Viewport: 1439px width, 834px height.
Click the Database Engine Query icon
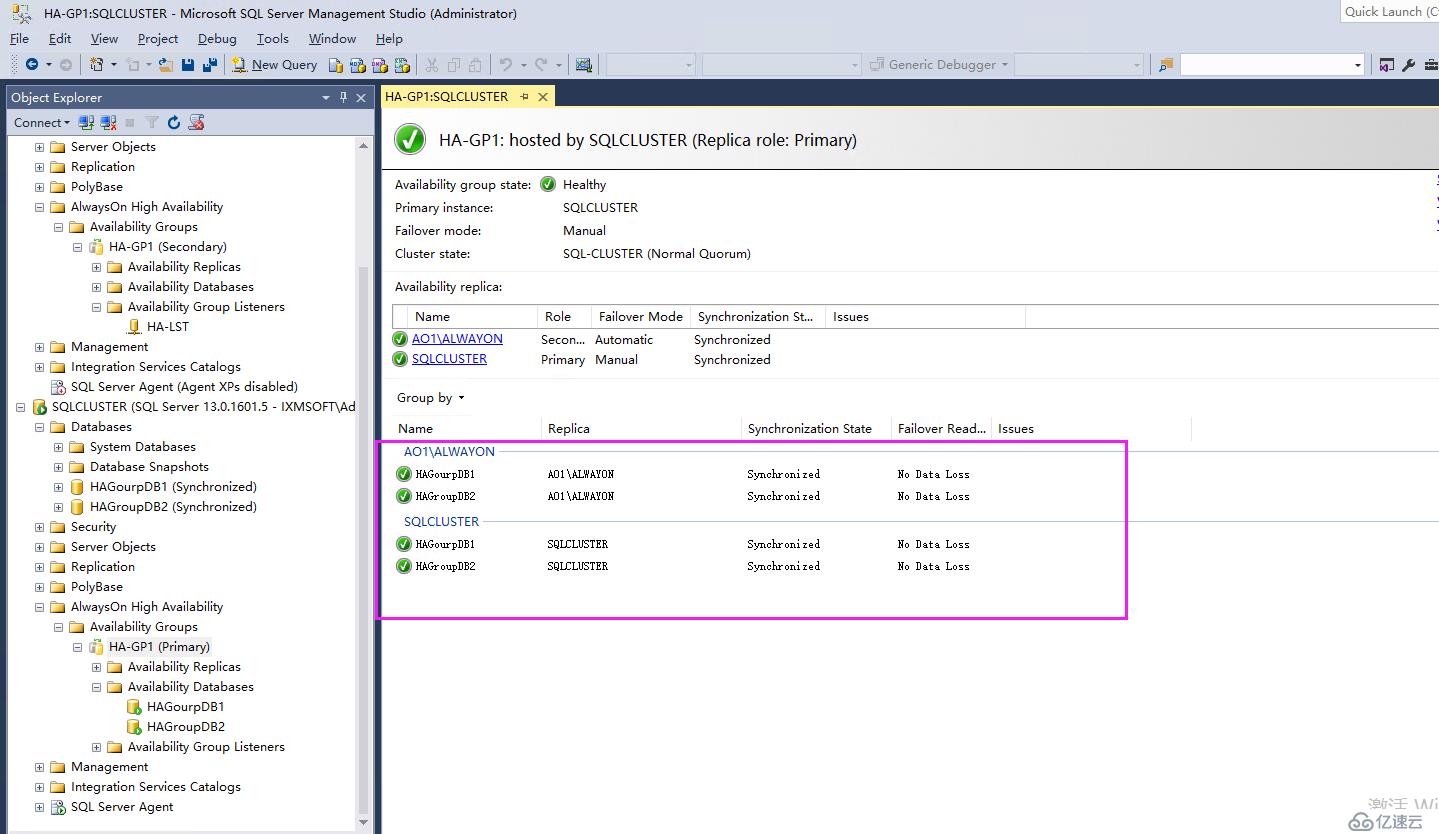[x=336, y=65]
